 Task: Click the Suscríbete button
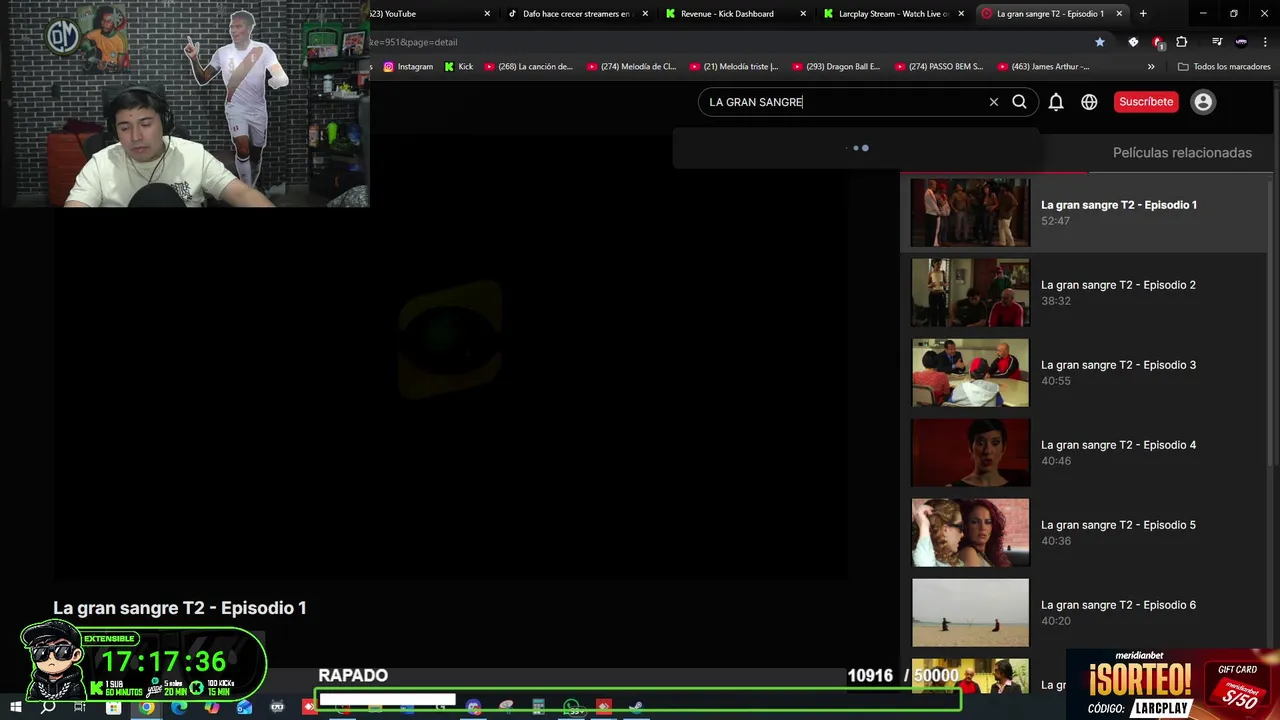pos(1146,102)
